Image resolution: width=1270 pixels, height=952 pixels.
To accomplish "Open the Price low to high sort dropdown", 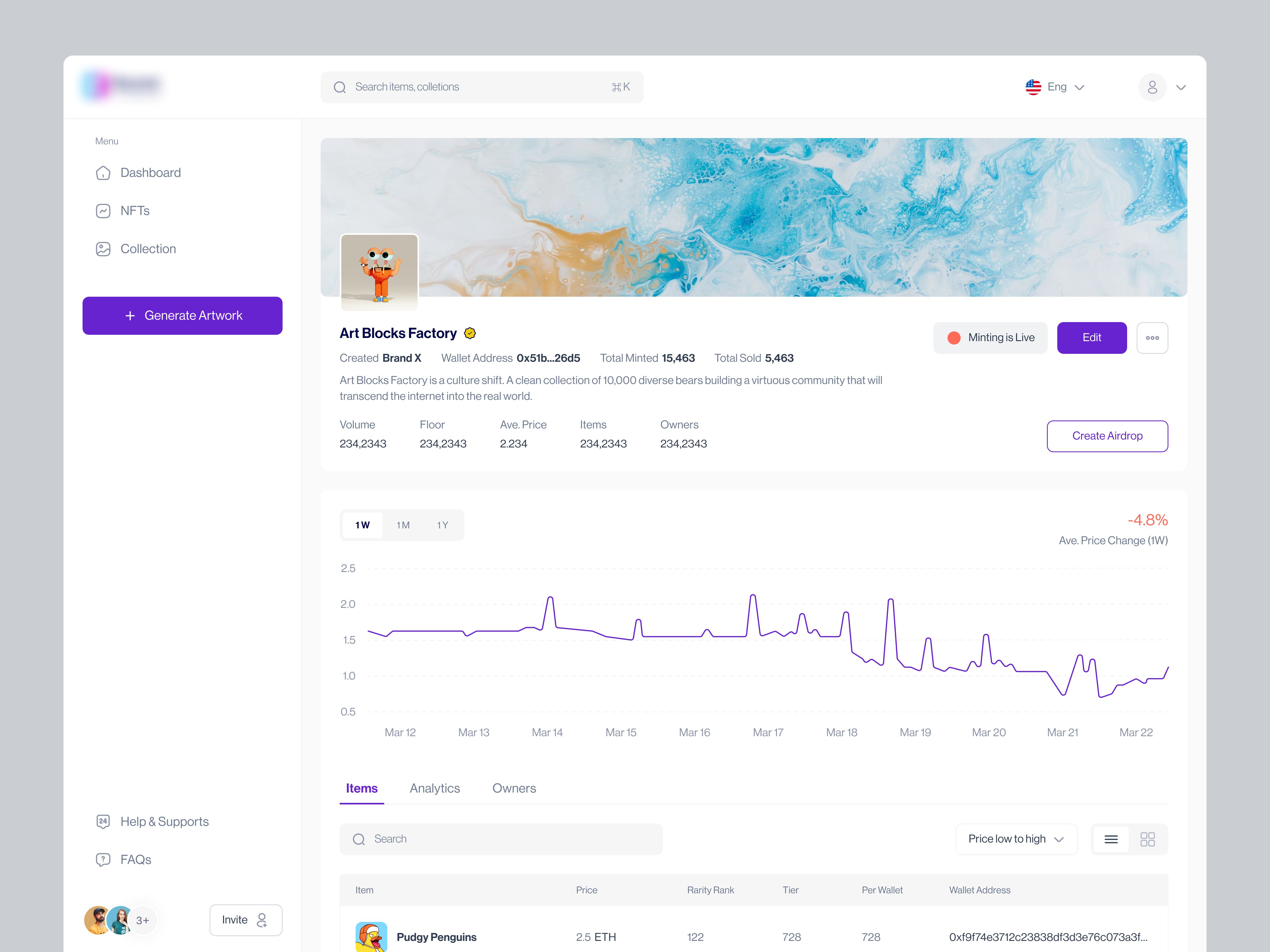I will click(x=1016, y=839).
